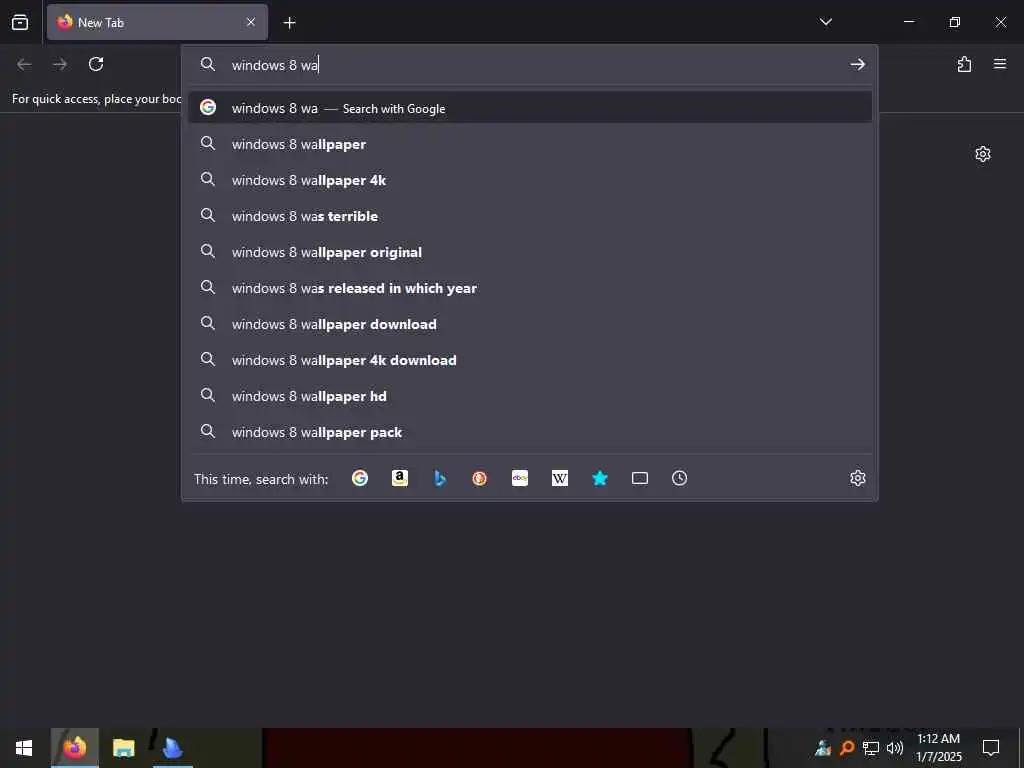Click the Go arrow in address bar

coord(857,64)
